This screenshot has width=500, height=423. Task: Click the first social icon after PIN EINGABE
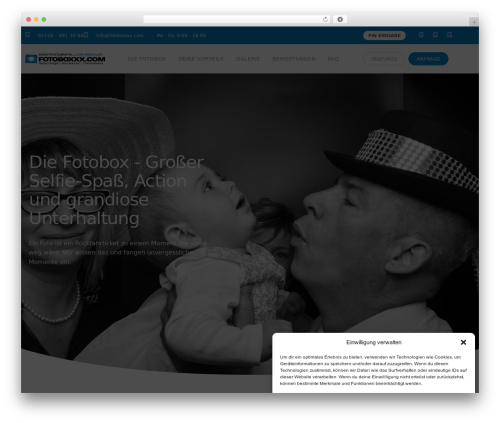[x=421, y=35]
